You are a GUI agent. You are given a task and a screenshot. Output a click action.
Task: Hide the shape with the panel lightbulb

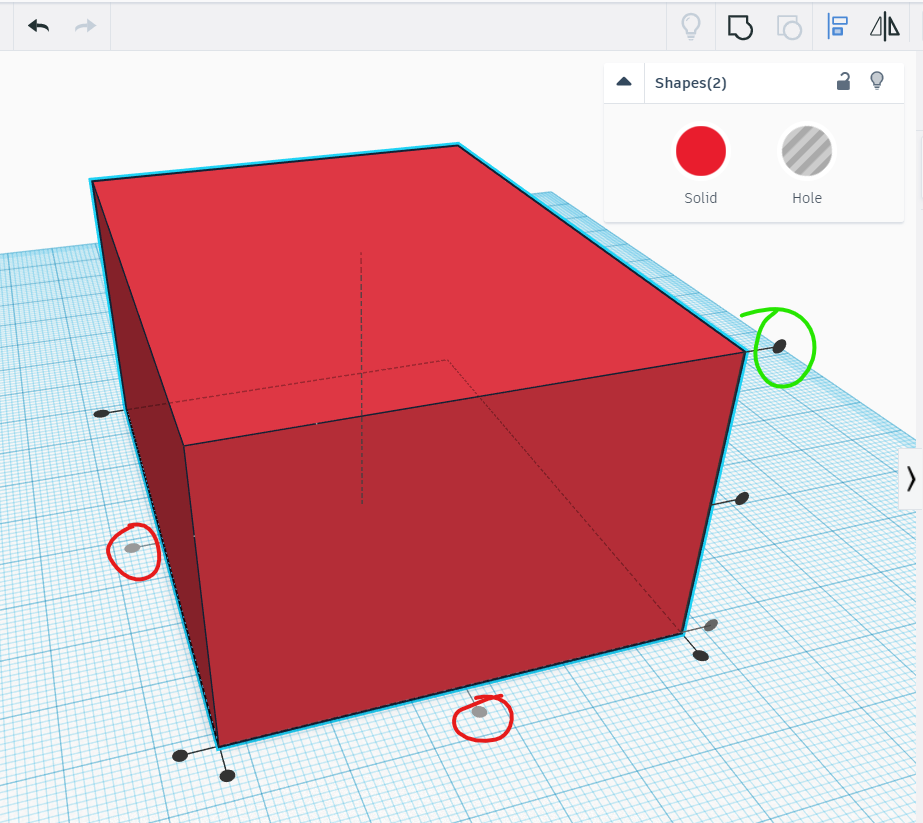pos(879,82)
